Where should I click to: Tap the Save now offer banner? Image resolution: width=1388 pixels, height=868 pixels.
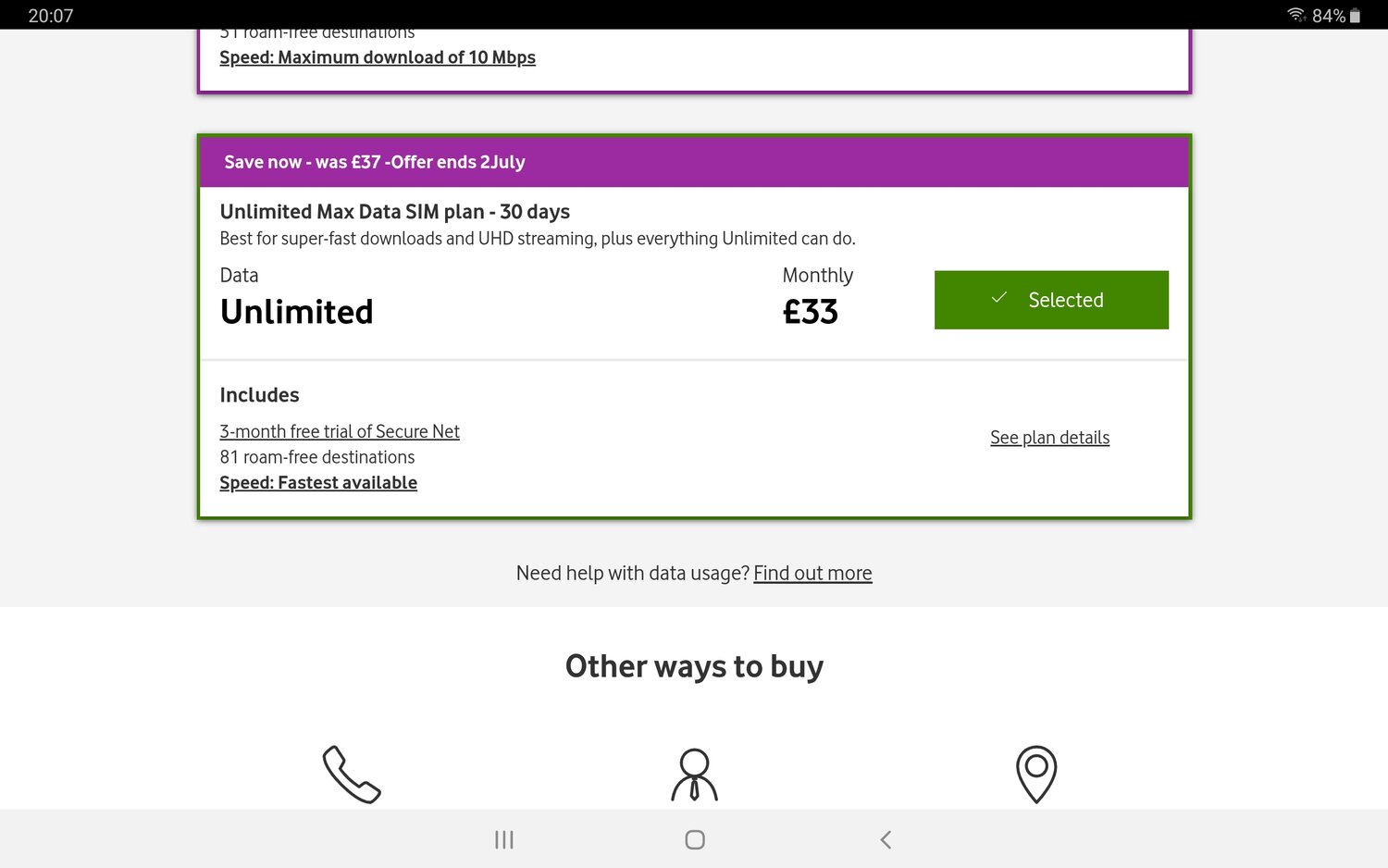[694, 162]
